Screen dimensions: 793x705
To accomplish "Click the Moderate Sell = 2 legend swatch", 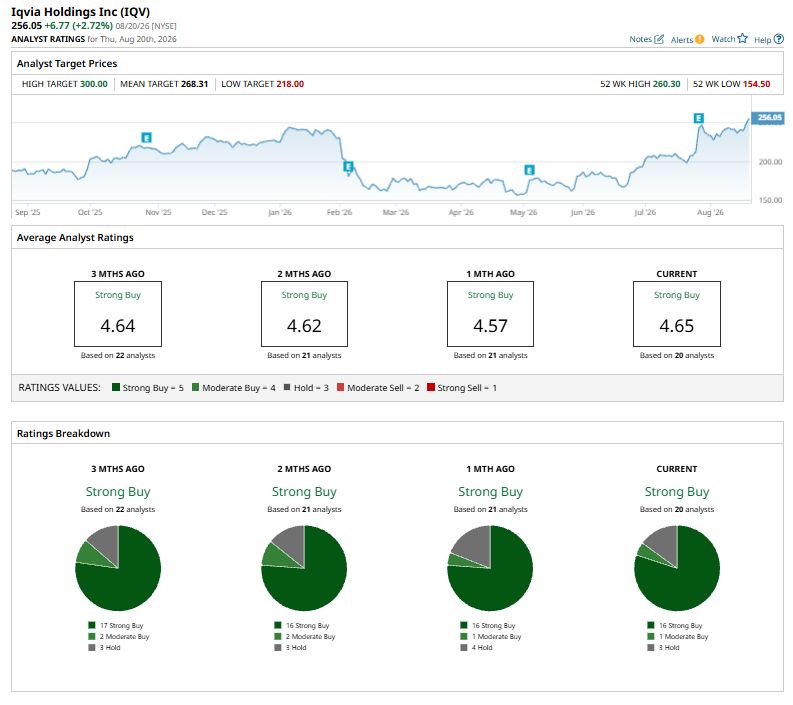I will (340, 387).
